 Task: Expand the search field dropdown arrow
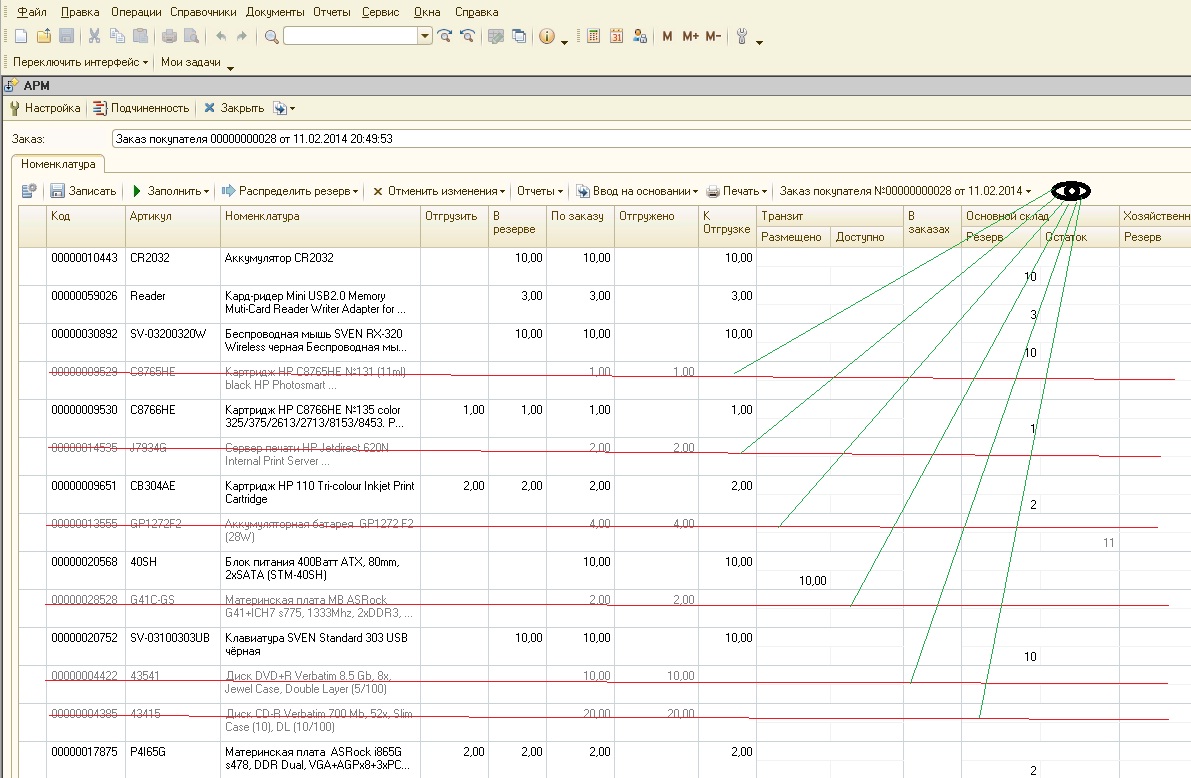[x=425, y=37]
